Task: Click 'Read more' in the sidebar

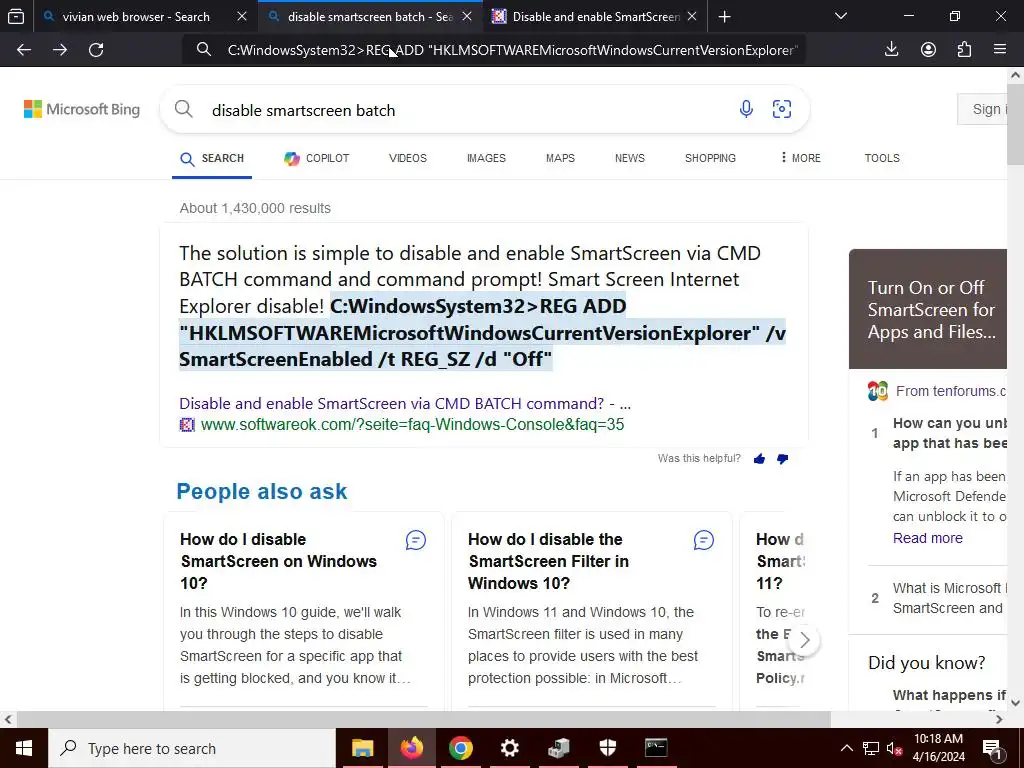Action: (927, 538)
